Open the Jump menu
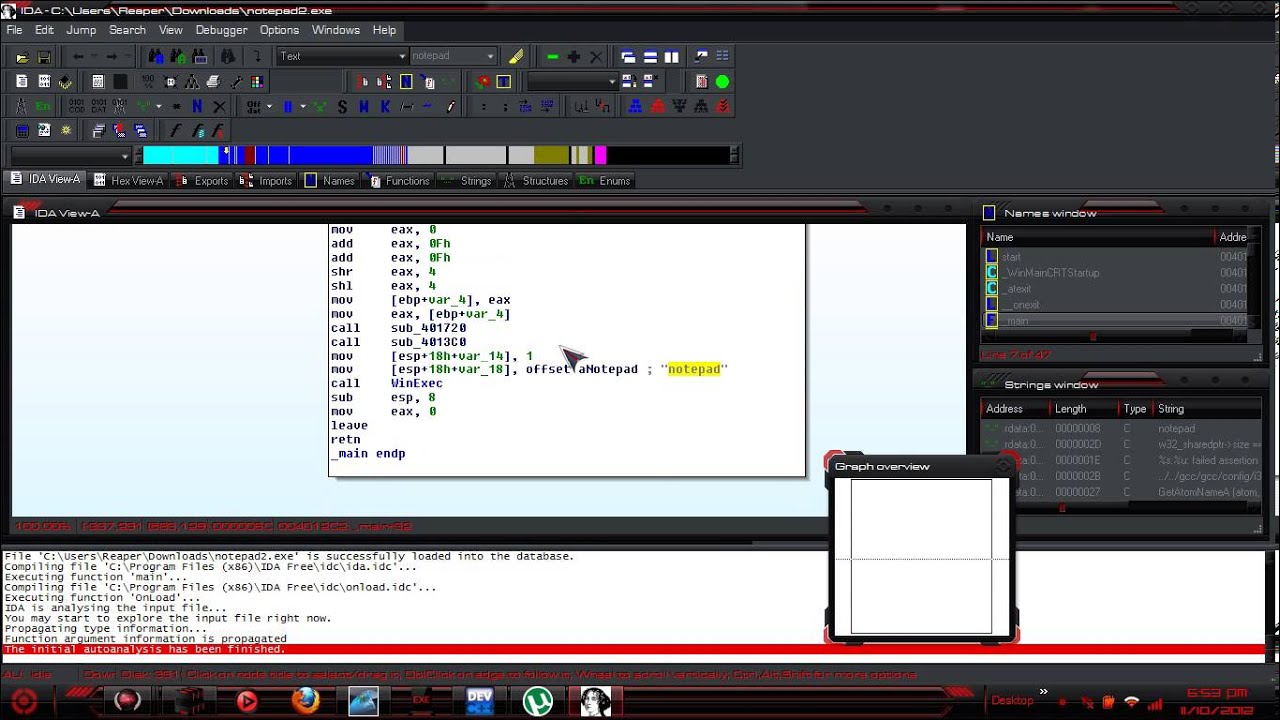 click(81, 30)
